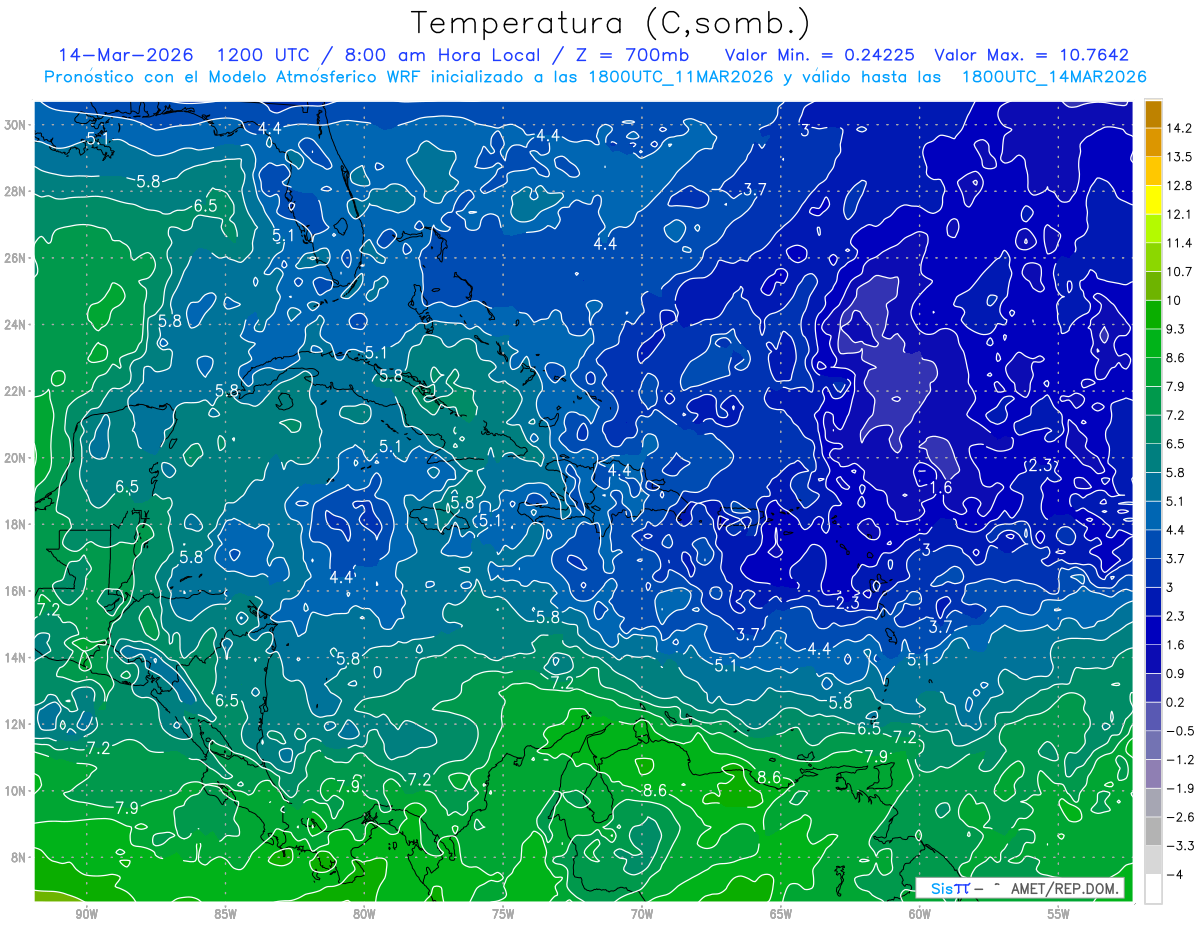Image resolution: width=1200 pixels, height=927 pixels.
Task: Click the -2.6 value on color scale
Action: click(x=1179, y=817)
